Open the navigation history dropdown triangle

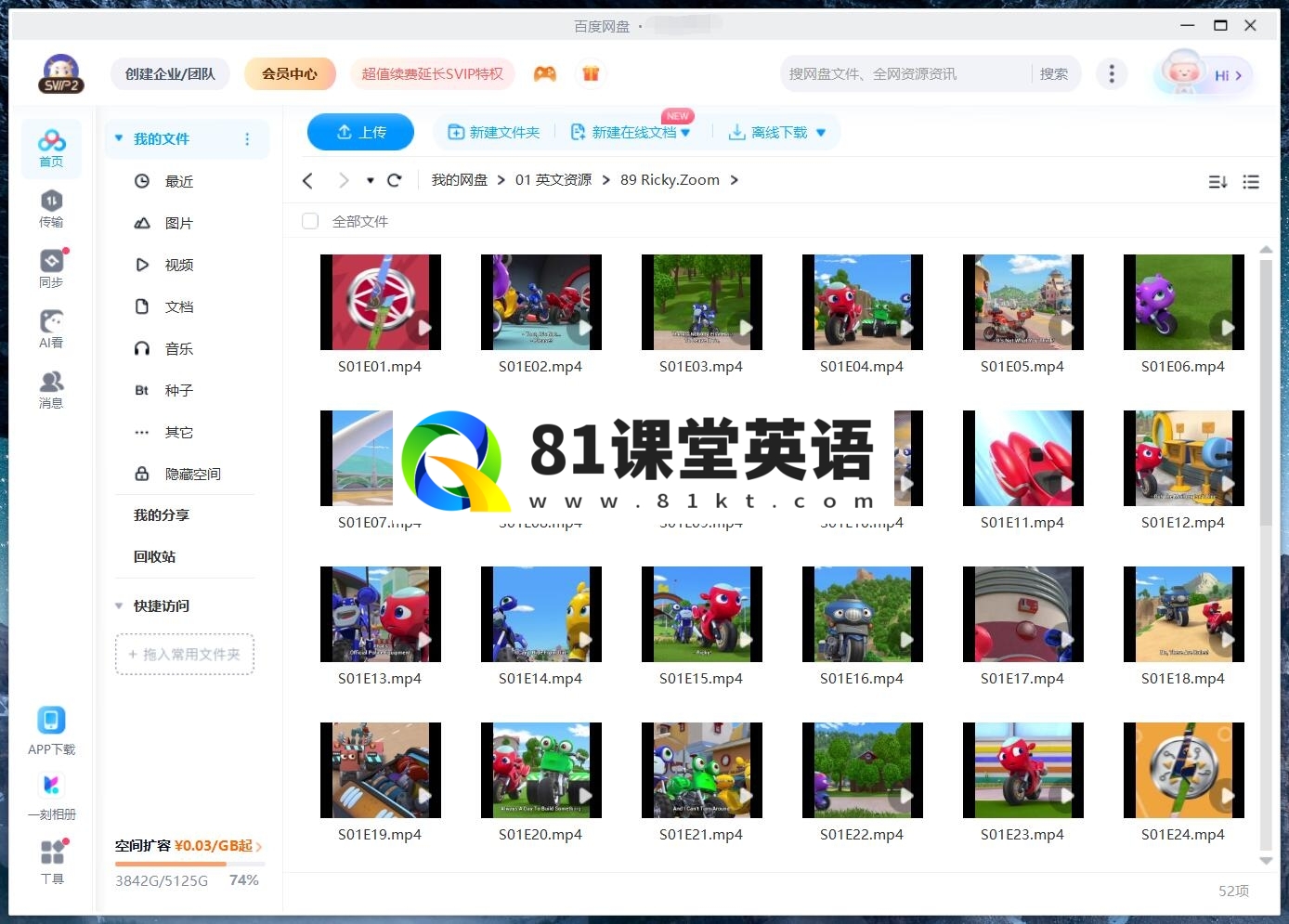click(371, 180)
